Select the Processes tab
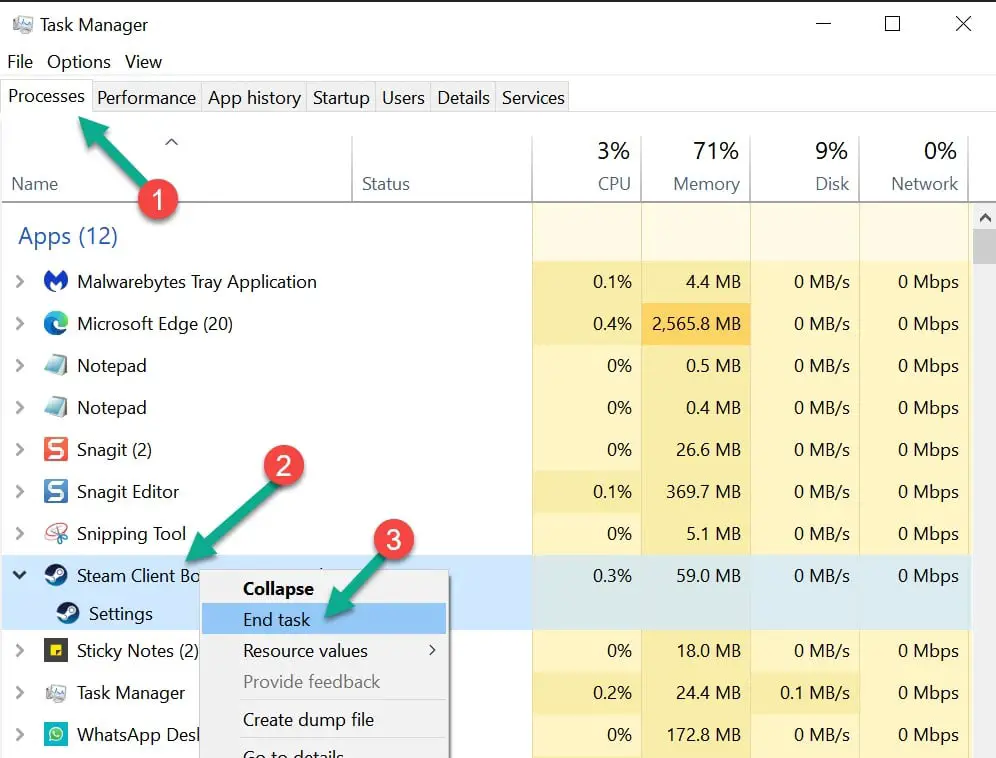The height and width of the screenshot is (758, 996). 46,96
